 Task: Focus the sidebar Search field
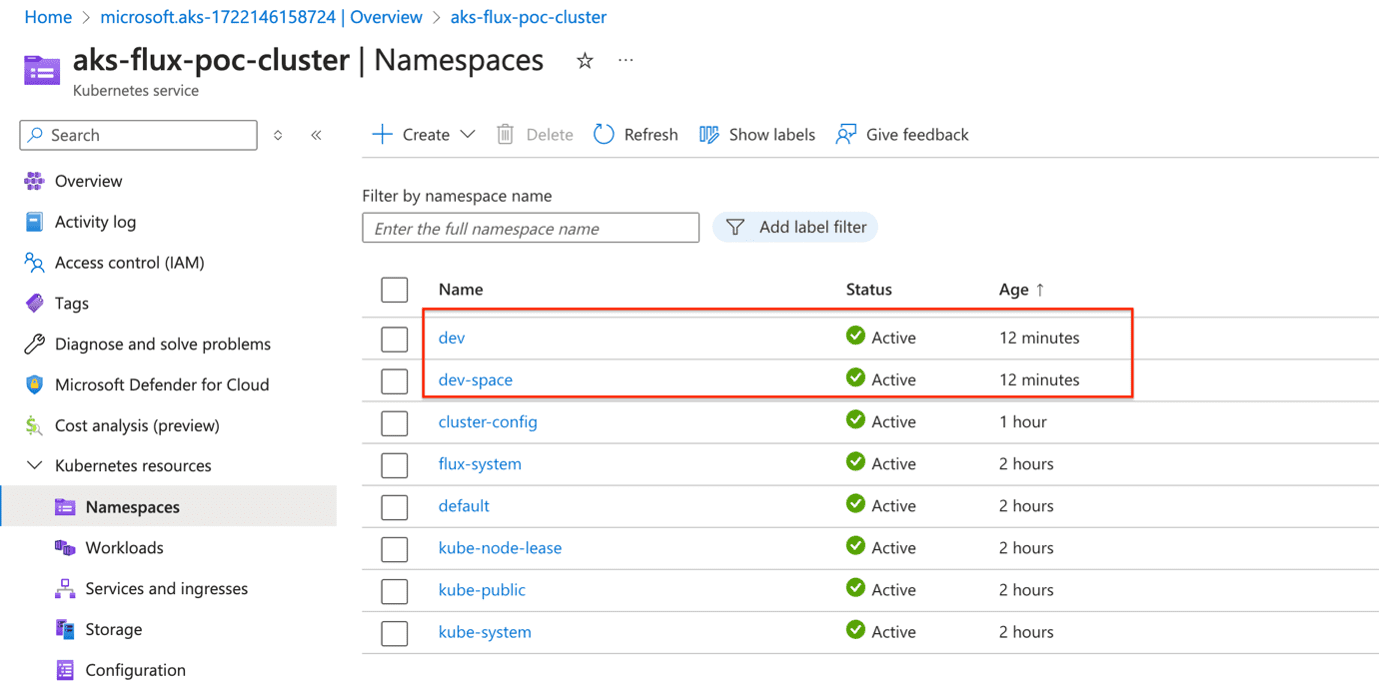139,135
